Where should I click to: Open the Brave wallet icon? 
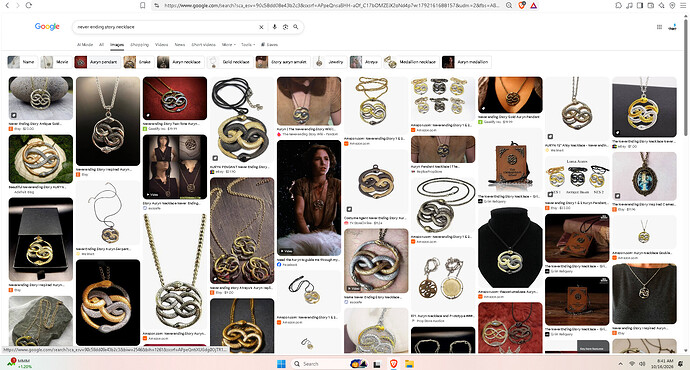[651, 5]
